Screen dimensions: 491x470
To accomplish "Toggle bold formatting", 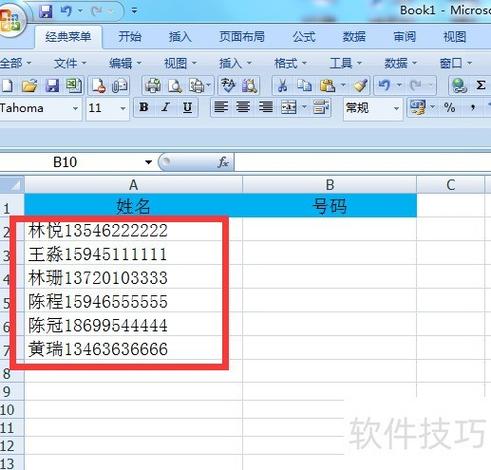I will coord(144,107).
